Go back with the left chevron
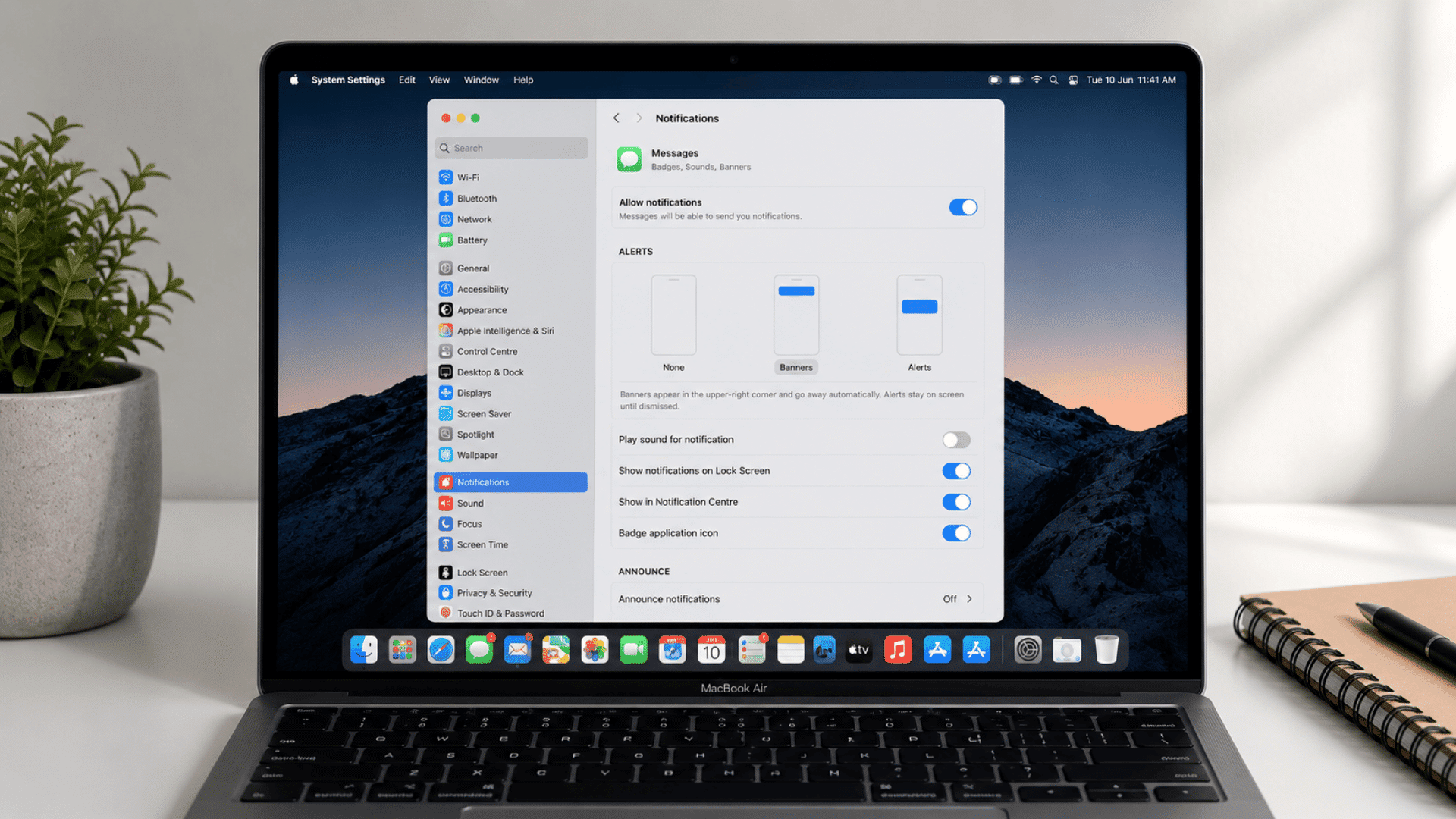Screen dimensions: 1456x819 click(617, 118)
